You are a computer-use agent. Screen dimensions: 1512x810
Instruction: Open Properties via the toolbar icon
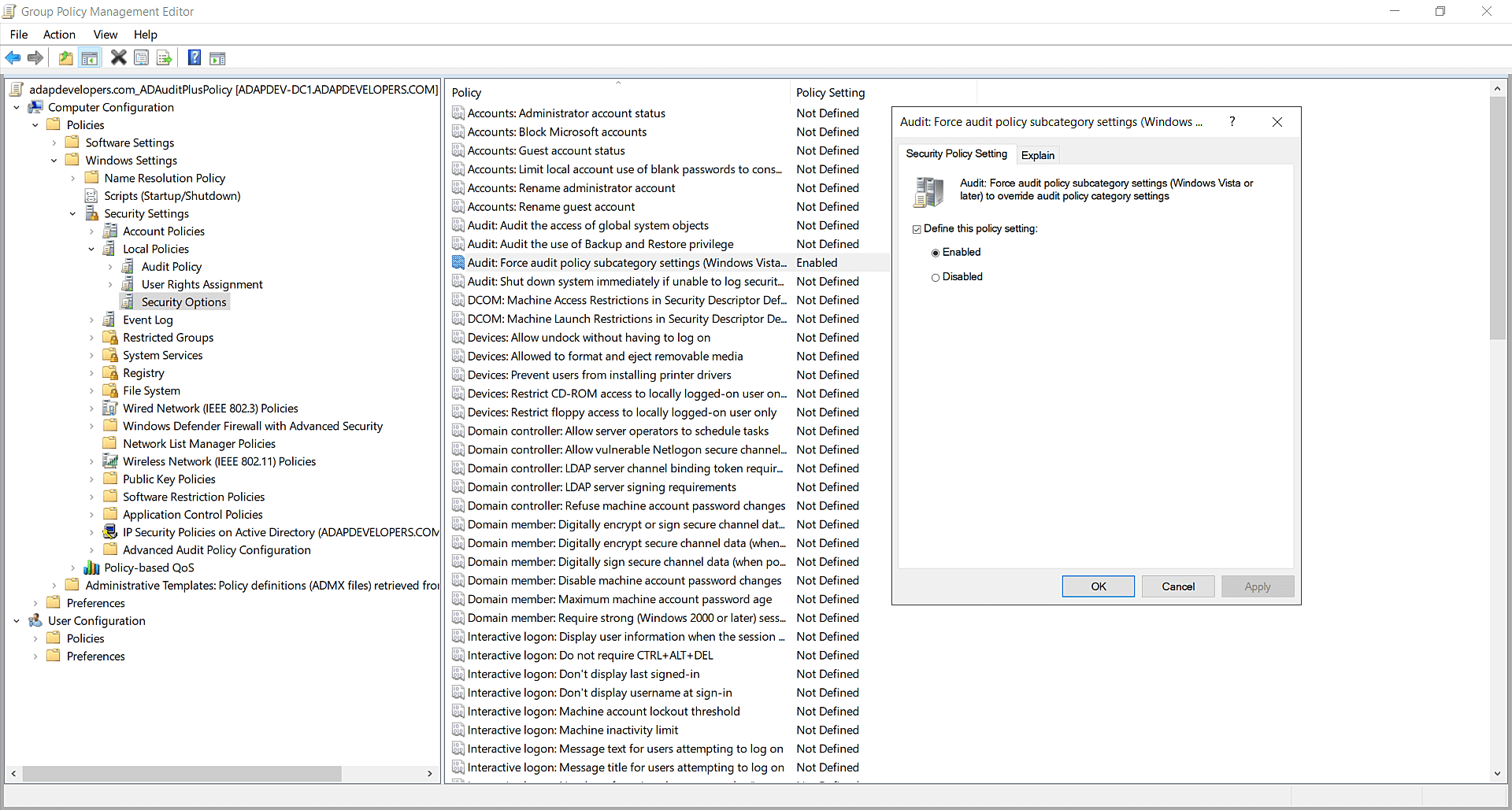coord(141,57)
